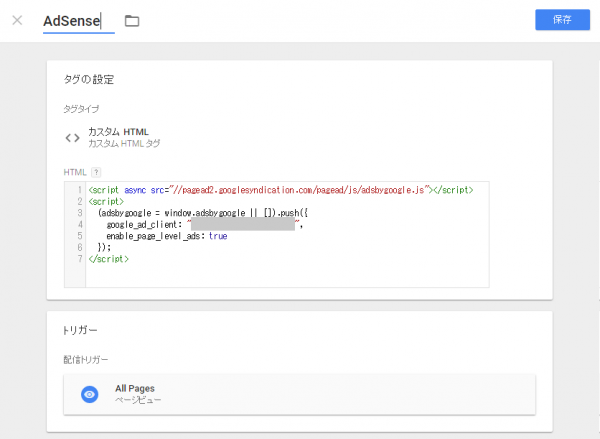Select the カスタム HTML tag type label
600x439 pixels.
point(118,132)
